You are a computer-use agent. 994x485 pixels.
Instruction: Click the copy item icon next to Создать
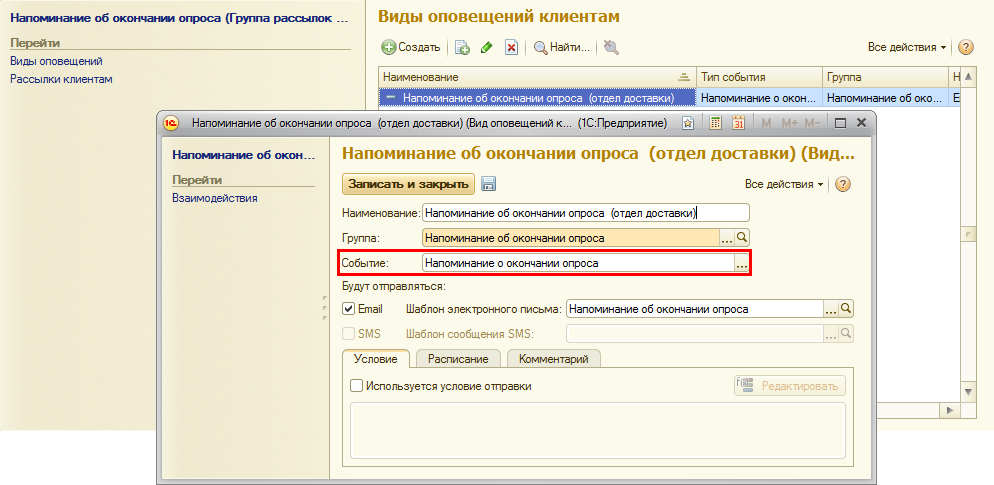tap(462, 47)
